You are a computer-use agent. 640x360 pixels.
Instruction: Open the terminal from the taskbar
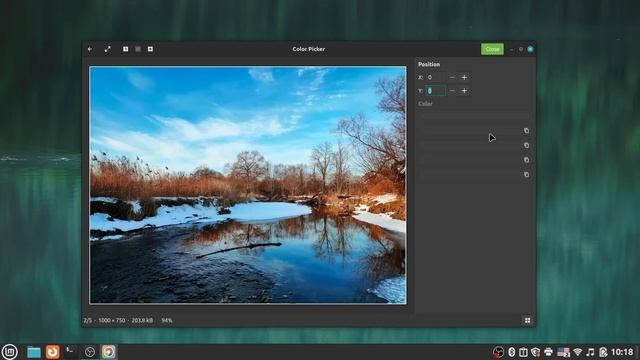point(71,352)
